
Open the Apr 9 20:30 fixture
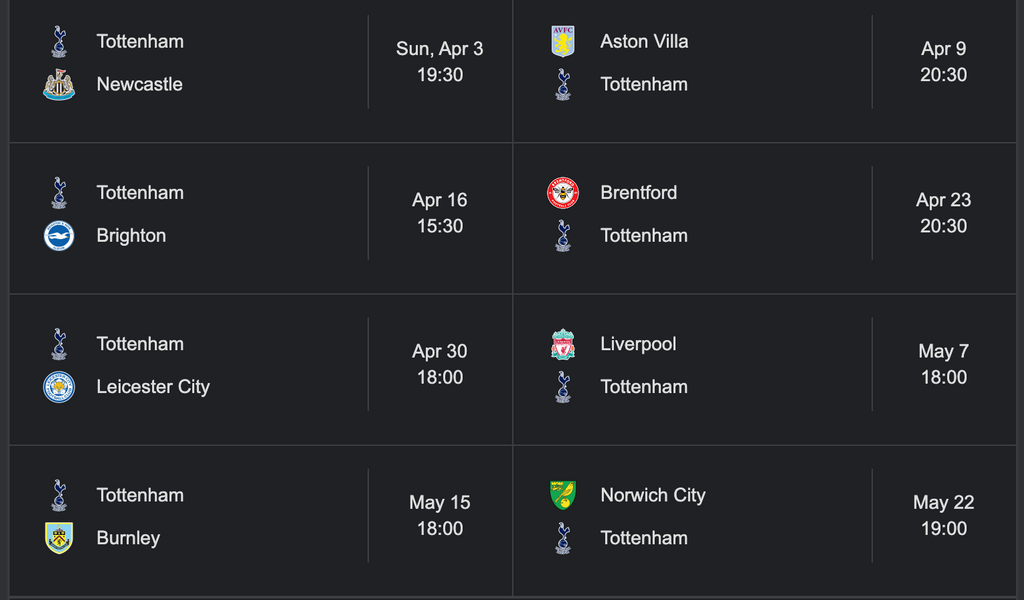point(943,61)
